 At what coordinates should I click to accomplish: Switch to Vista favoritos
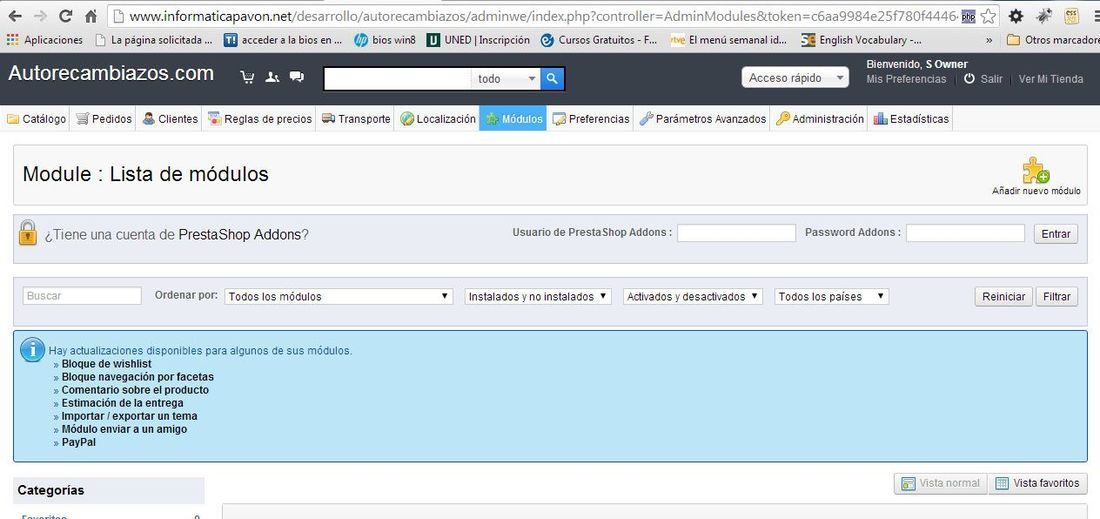click(x=1038, y=483)
